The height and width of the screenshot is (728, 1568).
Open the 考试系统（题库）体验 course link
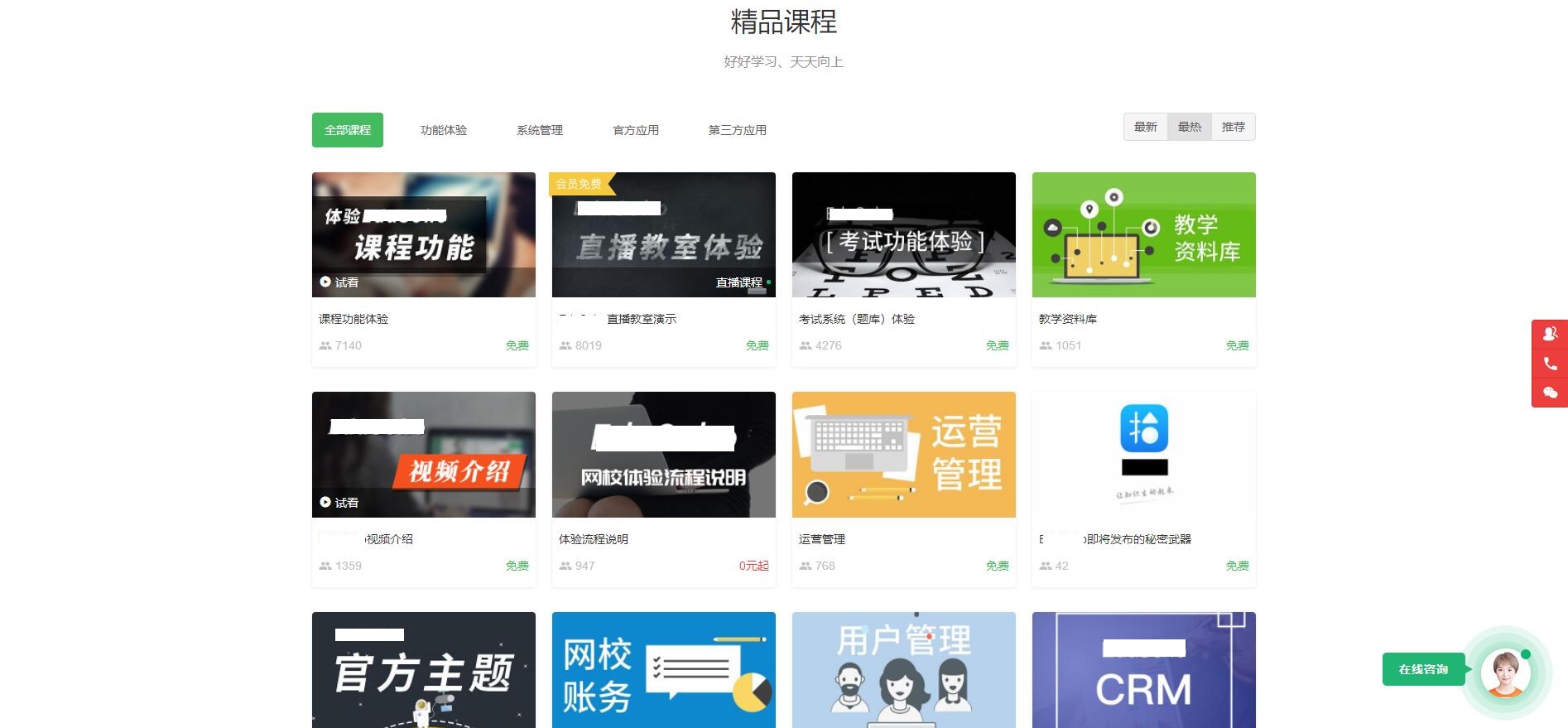[x=856, y=319]
